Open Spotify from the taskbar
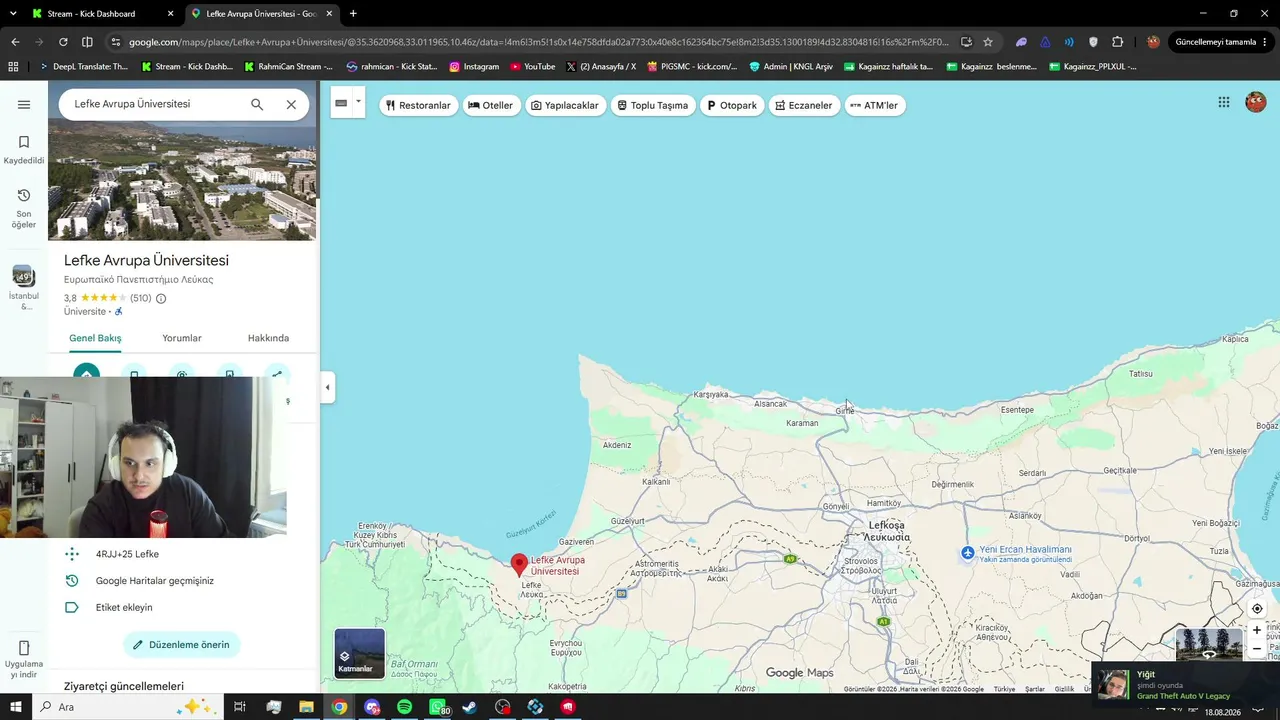The width and height of the screenshot is (1280, 720). (x=404, y=707)
